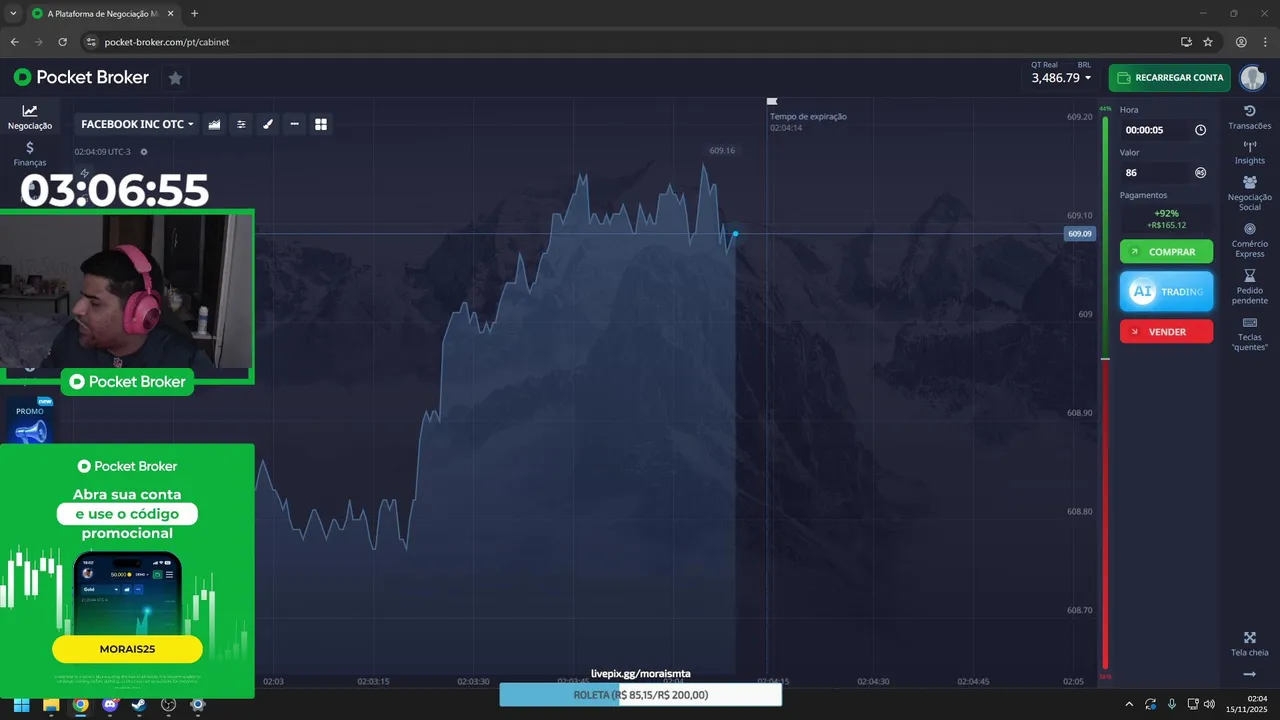Click the AI TRADING button
The width and height of the screenshot is (1280, 720).
click(x=1166, y=291)
